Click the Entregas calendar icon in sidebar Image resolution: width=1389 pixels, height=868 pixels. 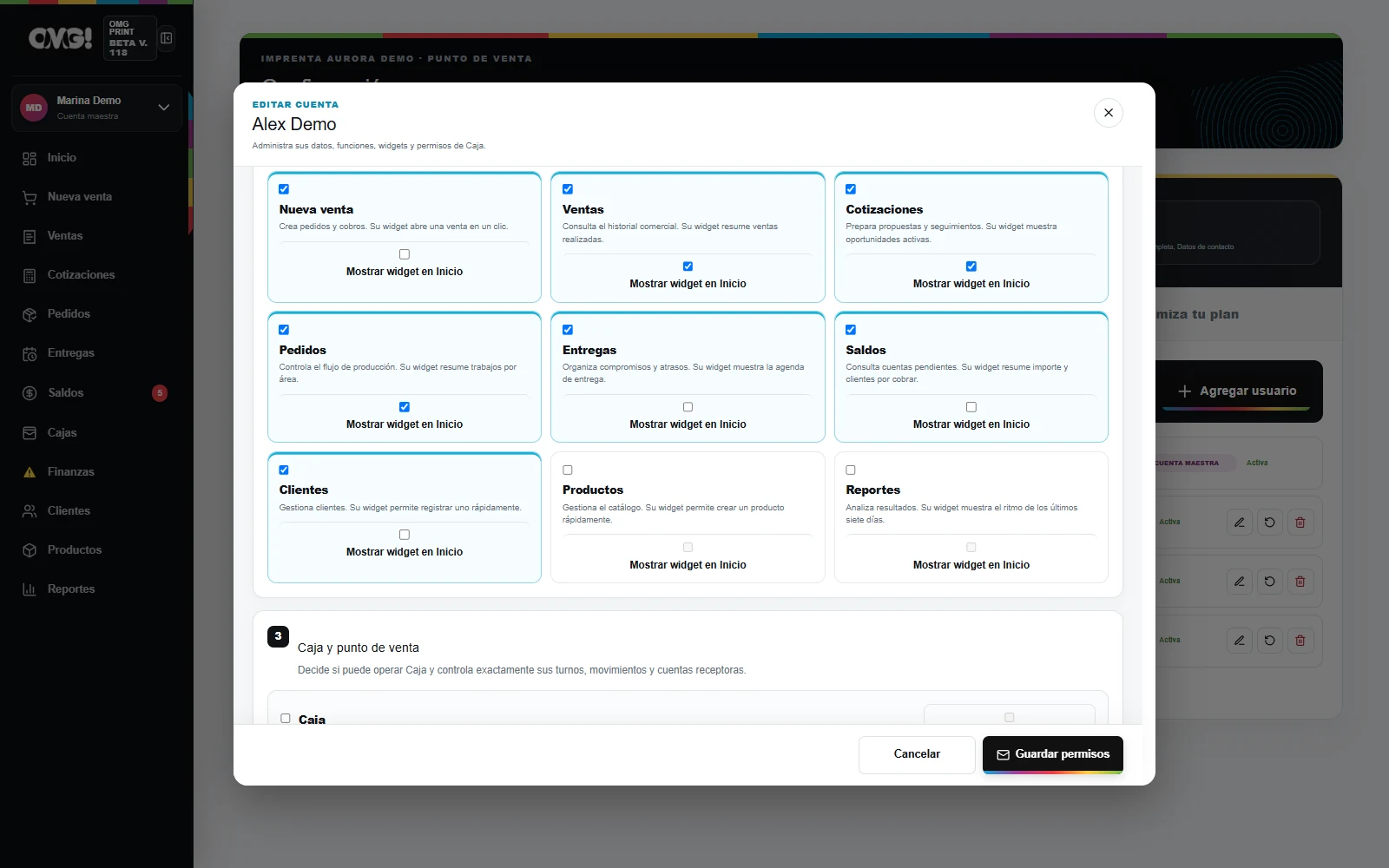coord(30,353)
